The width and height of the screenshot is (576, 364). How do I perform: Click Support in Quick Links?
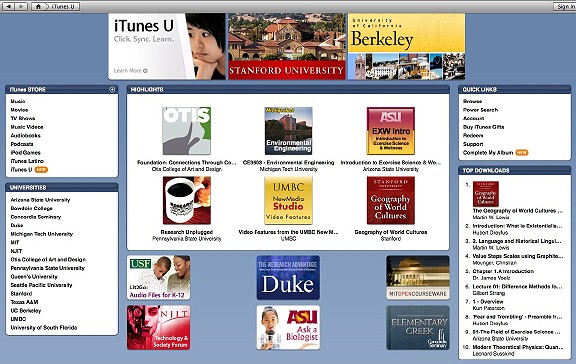[473, 144]
